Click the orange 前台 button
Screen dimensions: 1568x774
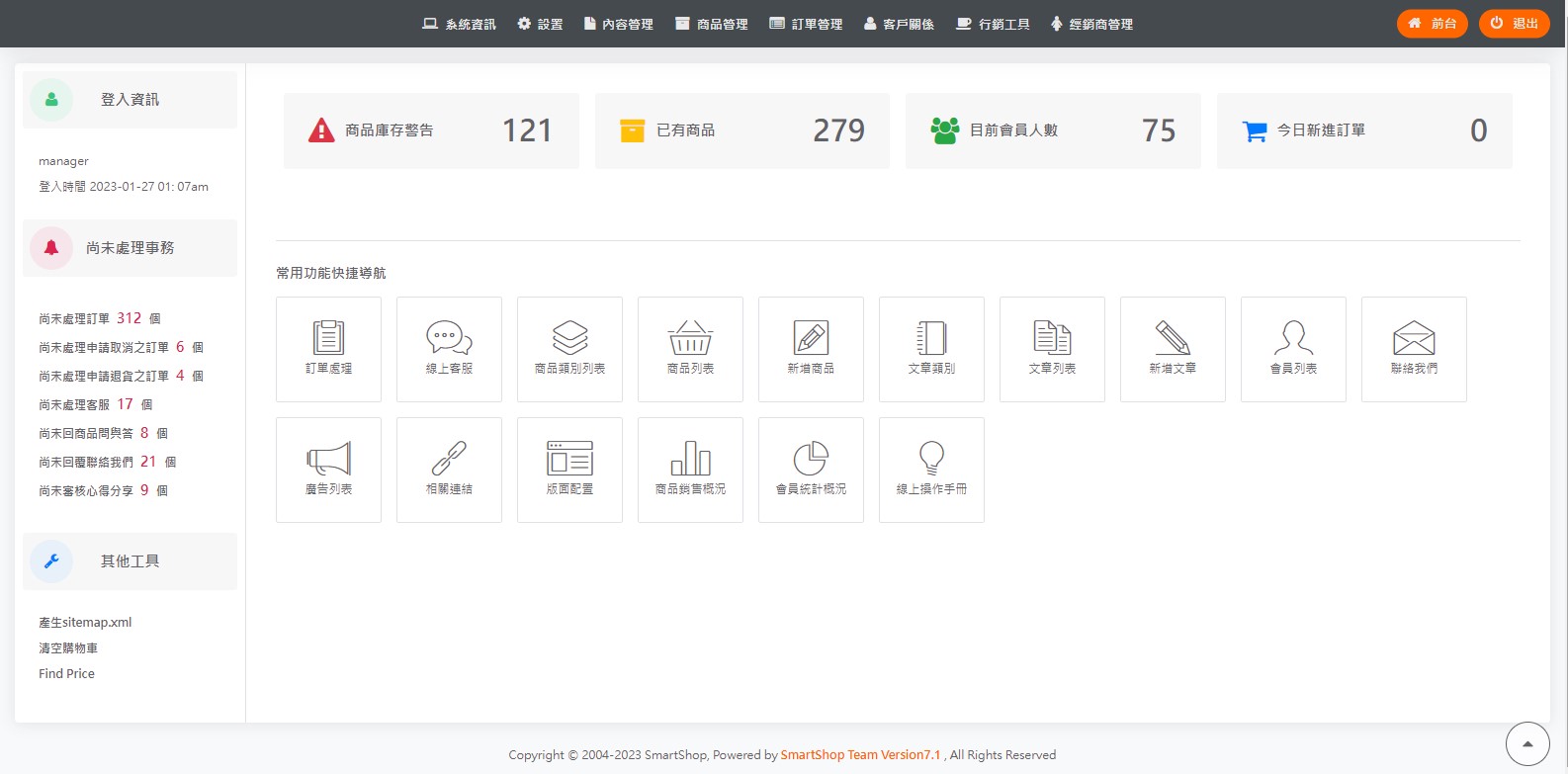pos(1432,24)
